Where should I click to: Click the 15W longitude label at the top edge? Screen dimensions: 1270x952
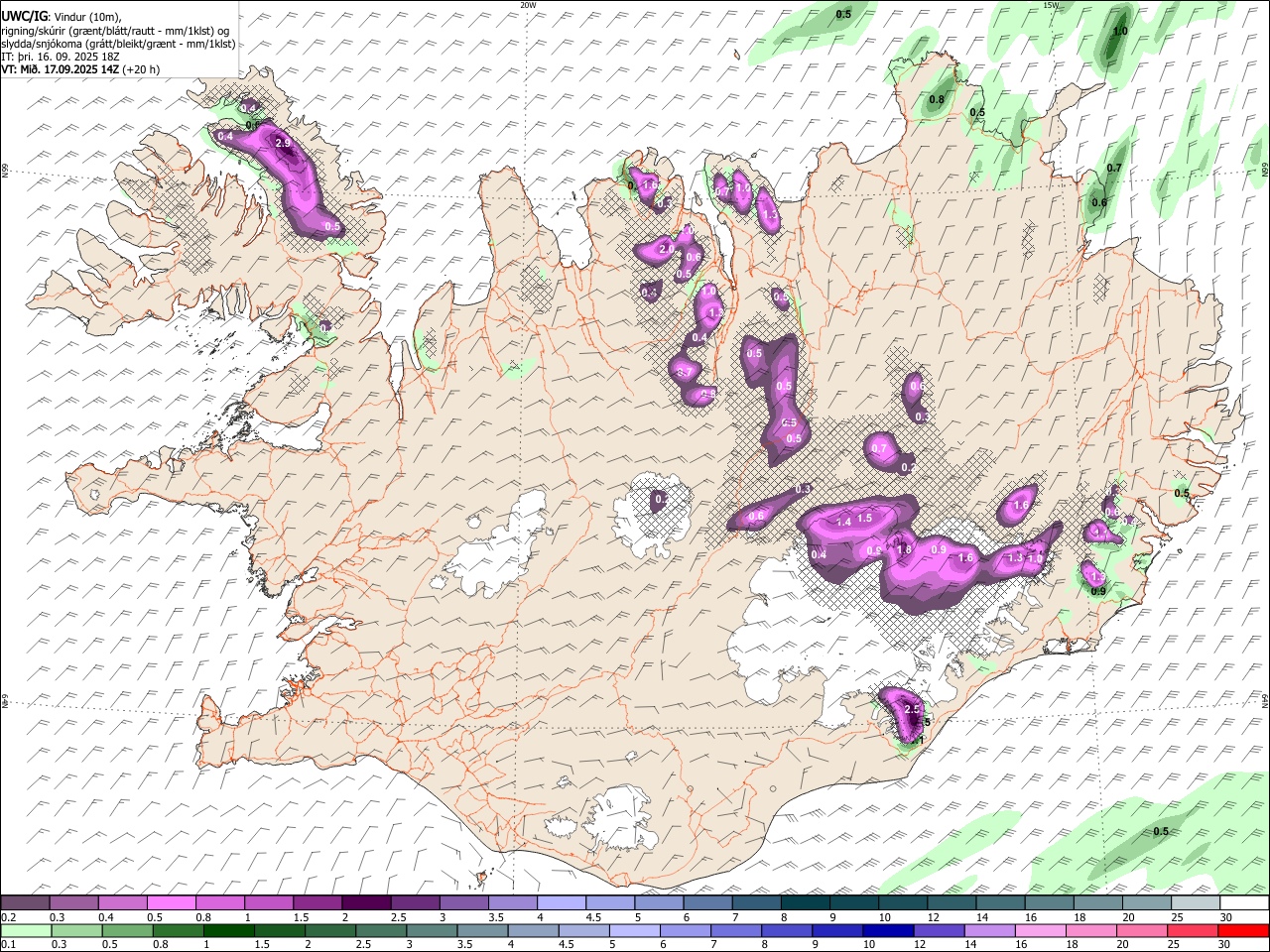[1051, 5]
